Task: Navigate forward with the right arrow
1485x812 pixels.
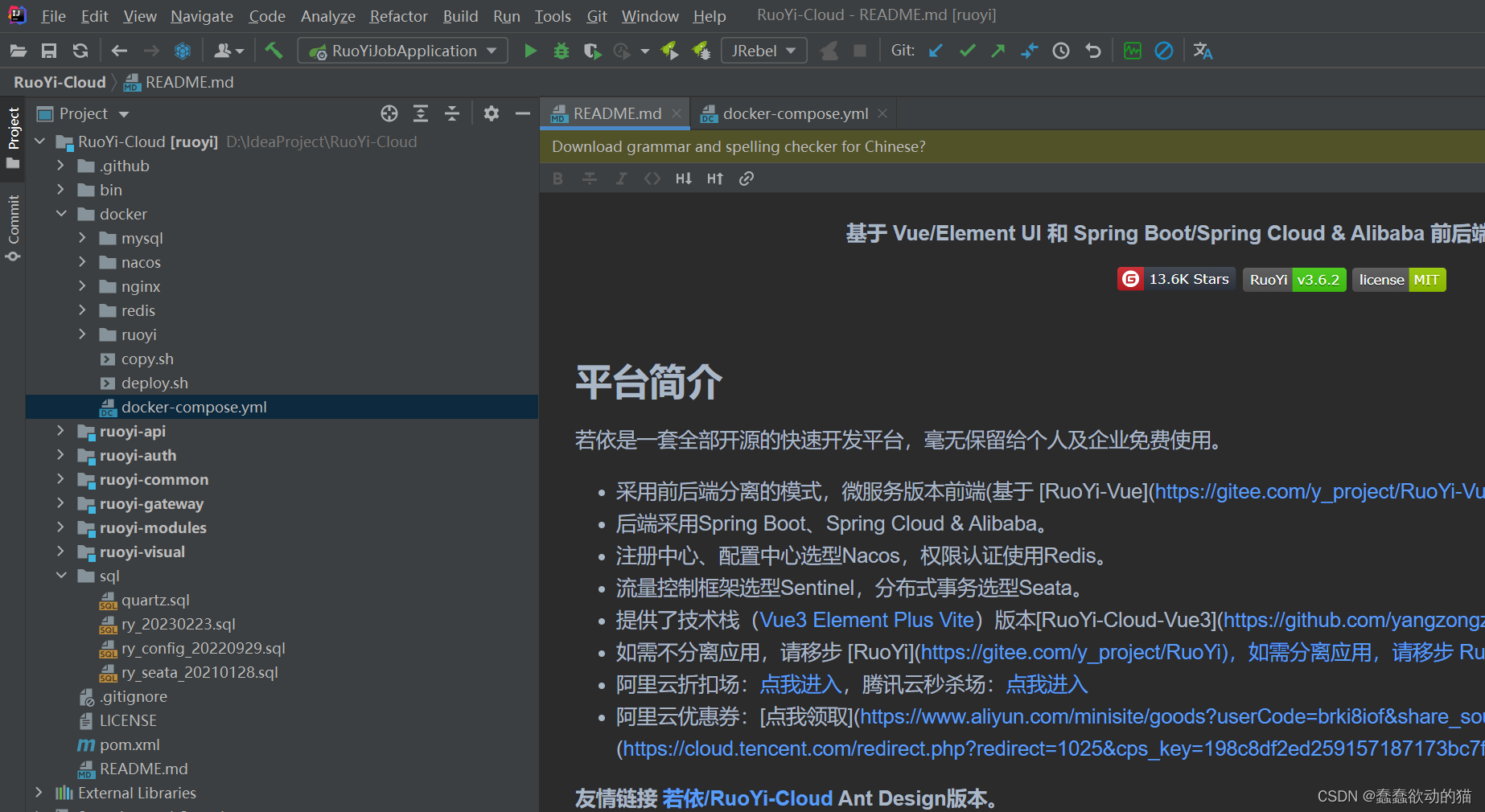Action: (151, 51)
